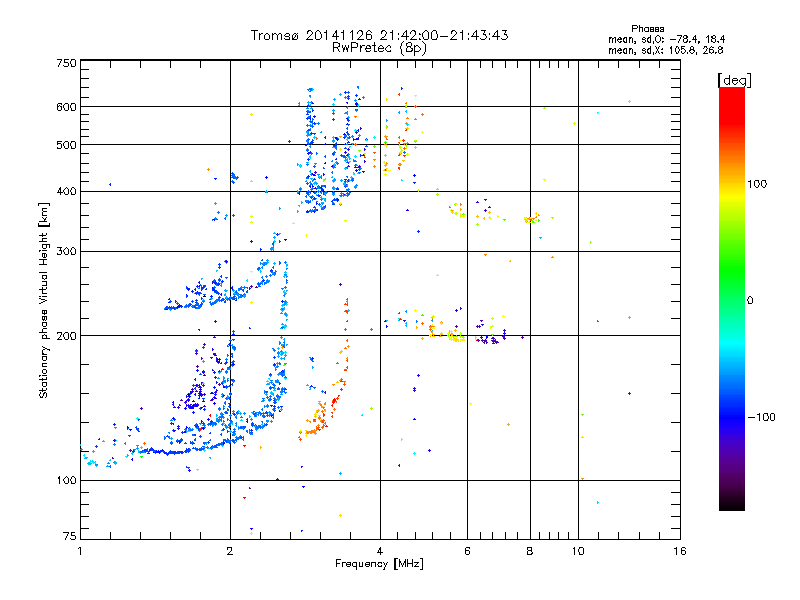Click the '[deg]' unit label above color bar
The image size is (800, 600).
[734, 80]
